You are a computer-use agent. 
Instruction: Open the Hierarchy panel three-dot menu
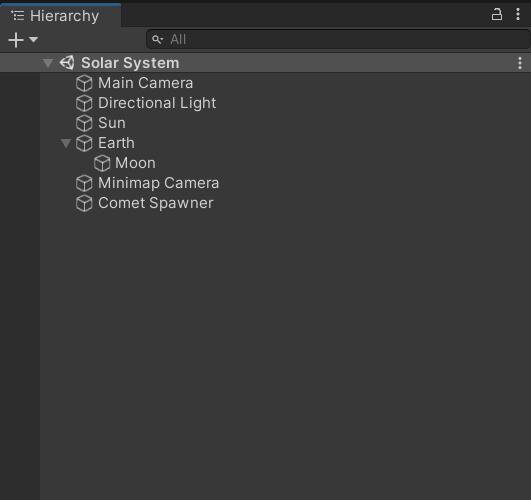518,15
